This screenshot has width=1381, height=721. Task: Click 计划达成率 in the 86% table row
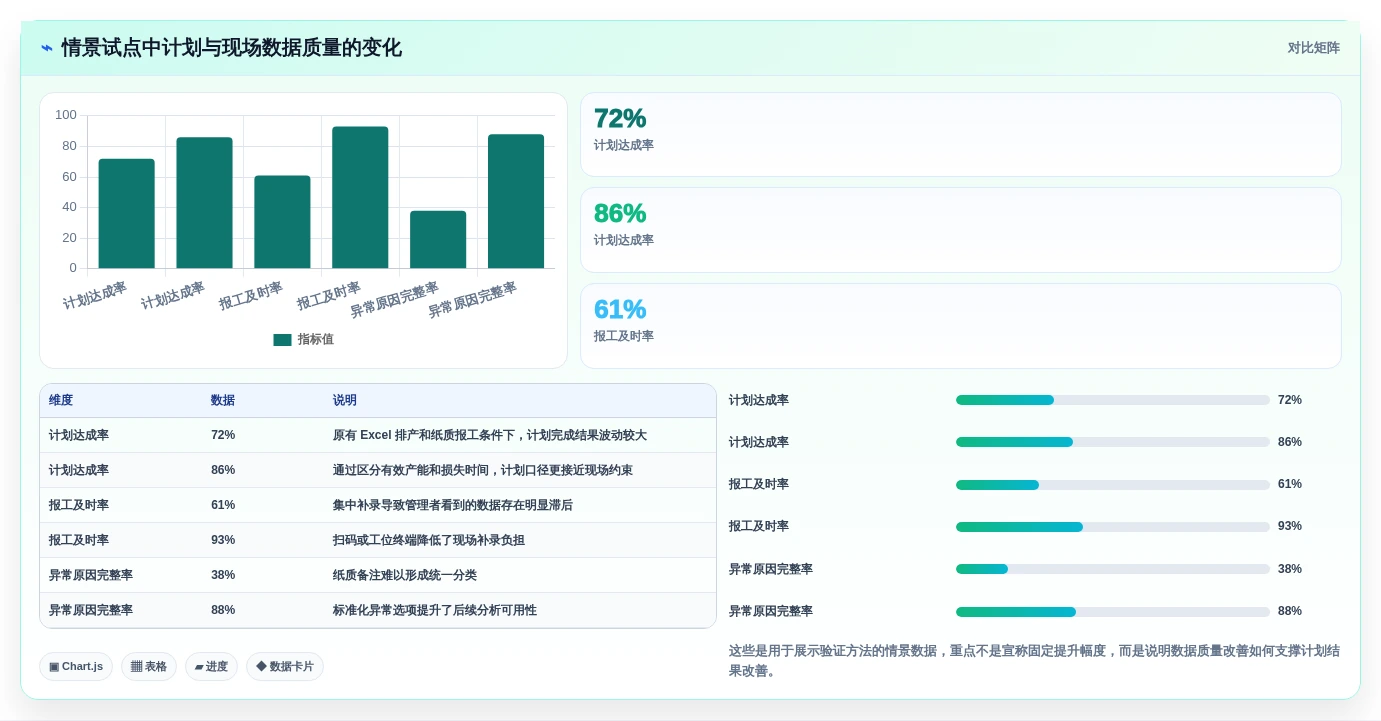click(79, 470)
